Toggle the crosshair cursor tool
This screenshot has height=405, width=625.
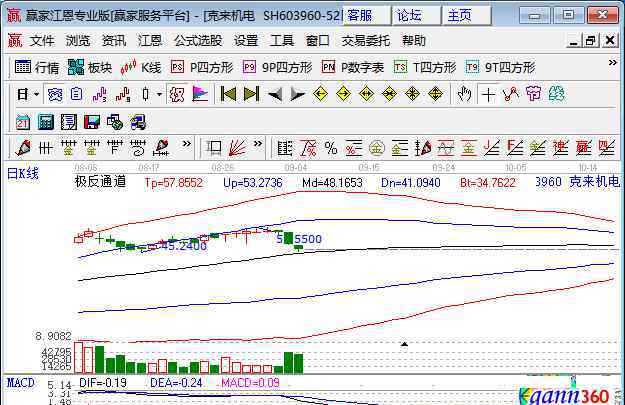(x=488, y=95)
